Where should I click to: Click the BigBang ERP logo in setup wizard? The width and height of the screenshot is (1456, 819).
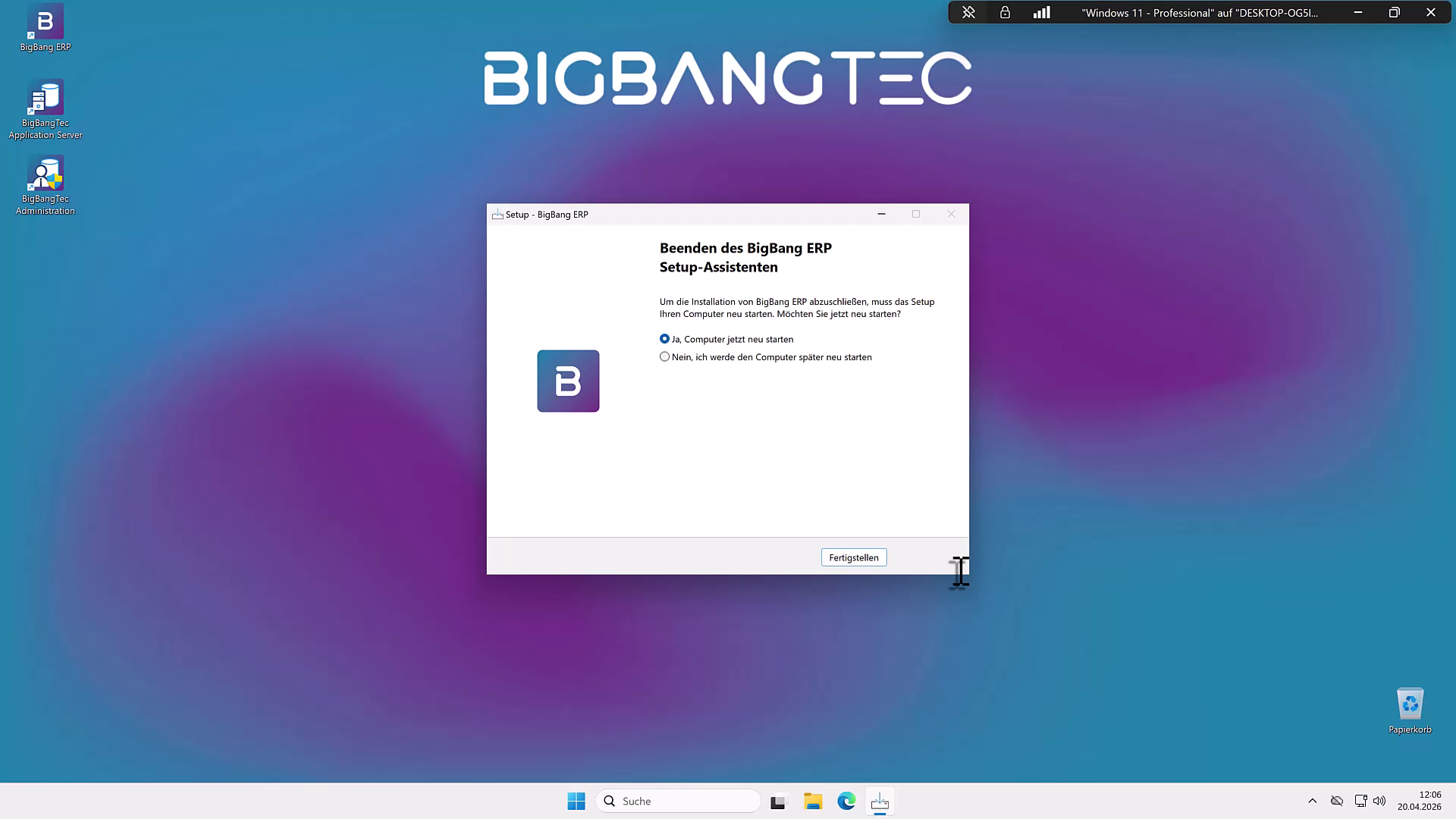[568, 381]
